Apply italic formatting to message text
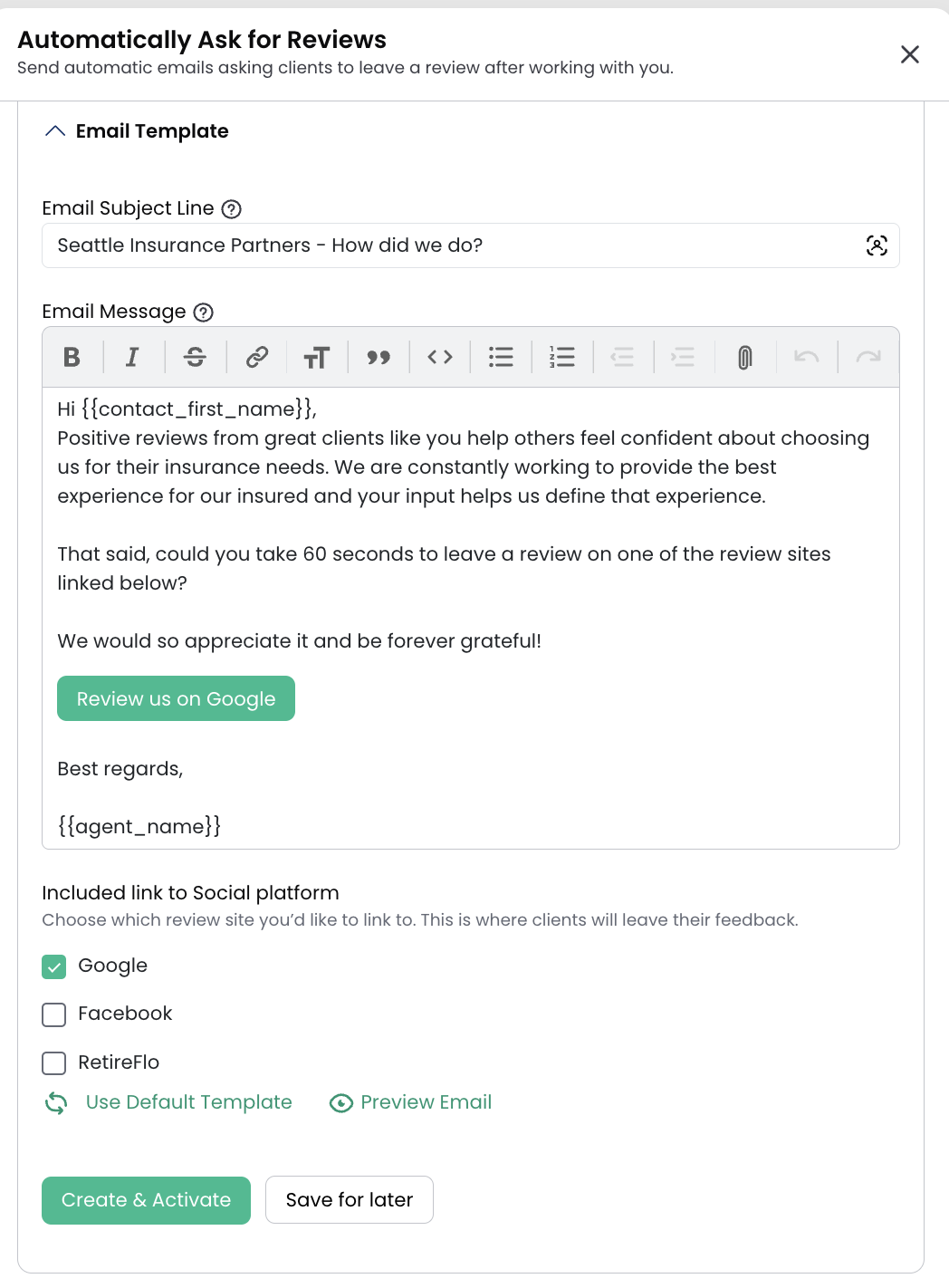This screenshot has height=1288, width=949. coord(132,357)
